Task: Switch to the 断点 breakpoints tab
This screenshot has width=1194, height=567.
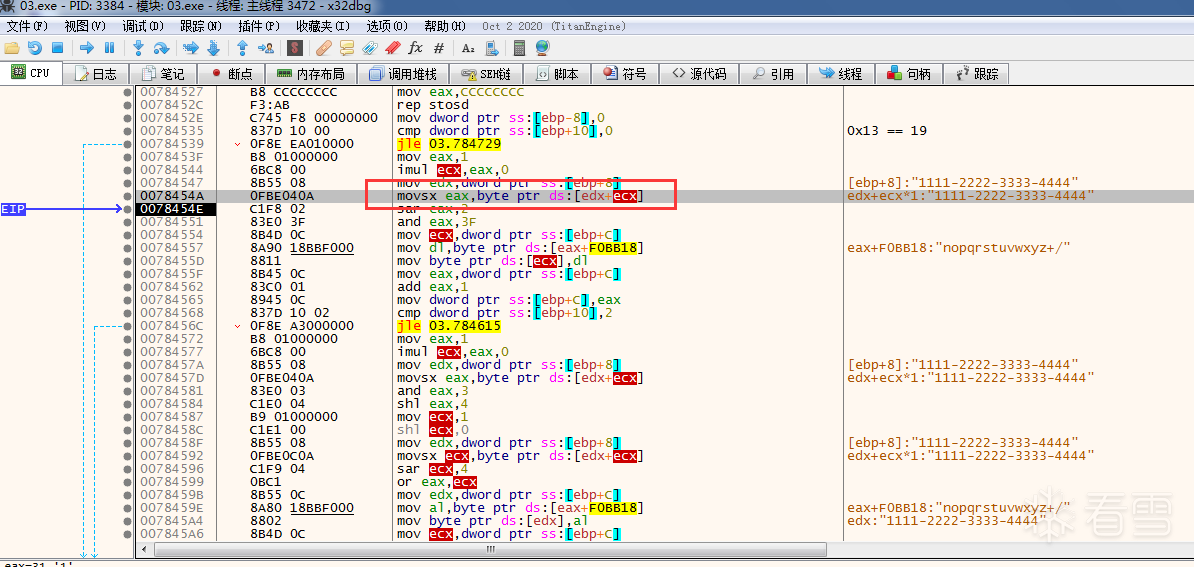Action: coord(231,74)
